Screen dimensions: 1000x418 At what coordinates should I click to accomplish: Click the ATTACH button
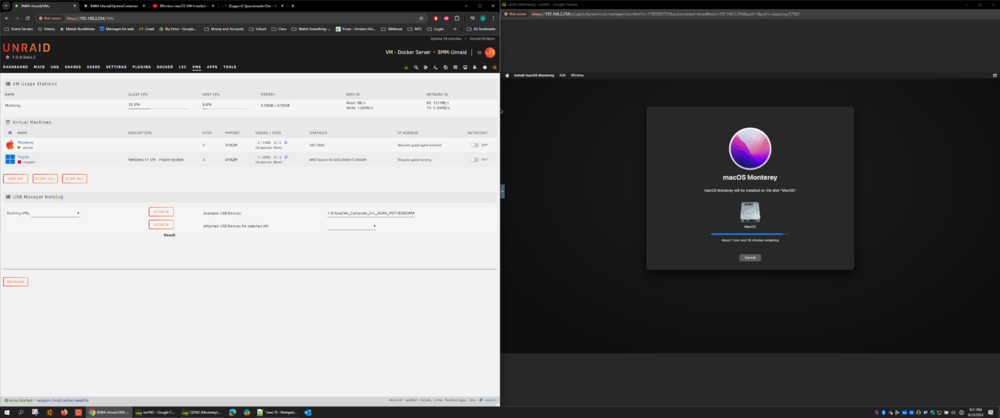[161, 212]
